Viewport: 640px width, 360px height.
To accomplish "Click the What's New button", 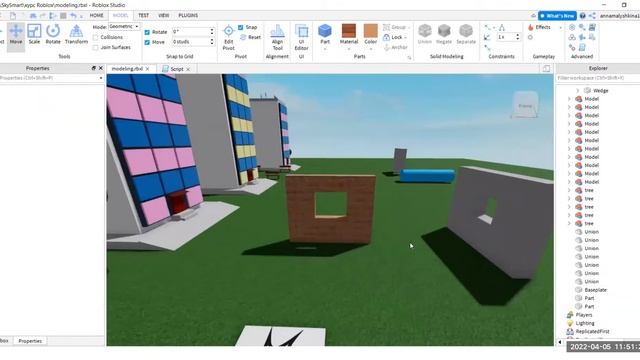I will pos(557,16).
